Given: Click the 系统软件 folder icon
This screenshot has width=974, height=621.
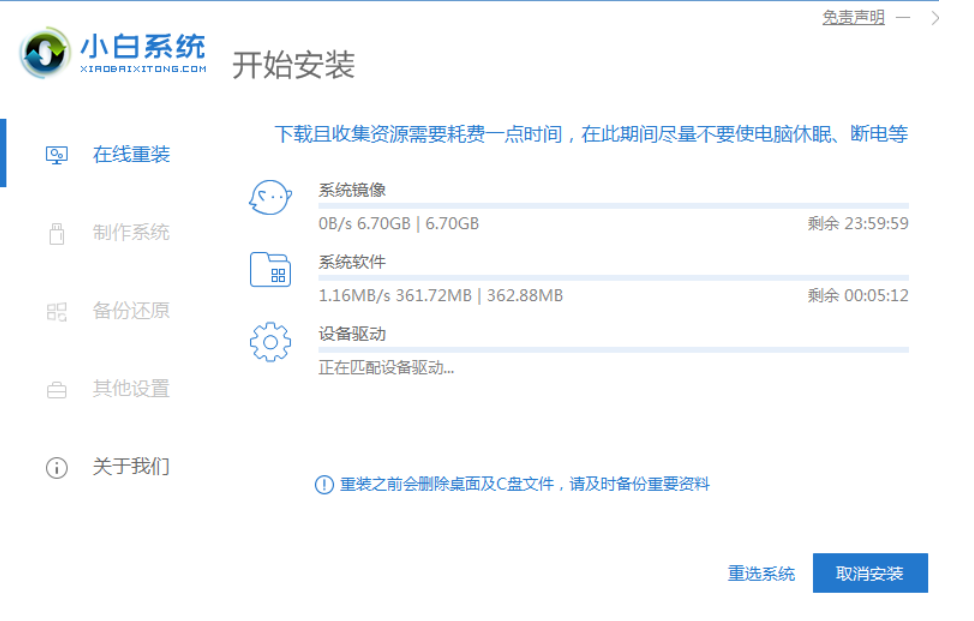Looking at the screenshot, I should coord(270,270).
